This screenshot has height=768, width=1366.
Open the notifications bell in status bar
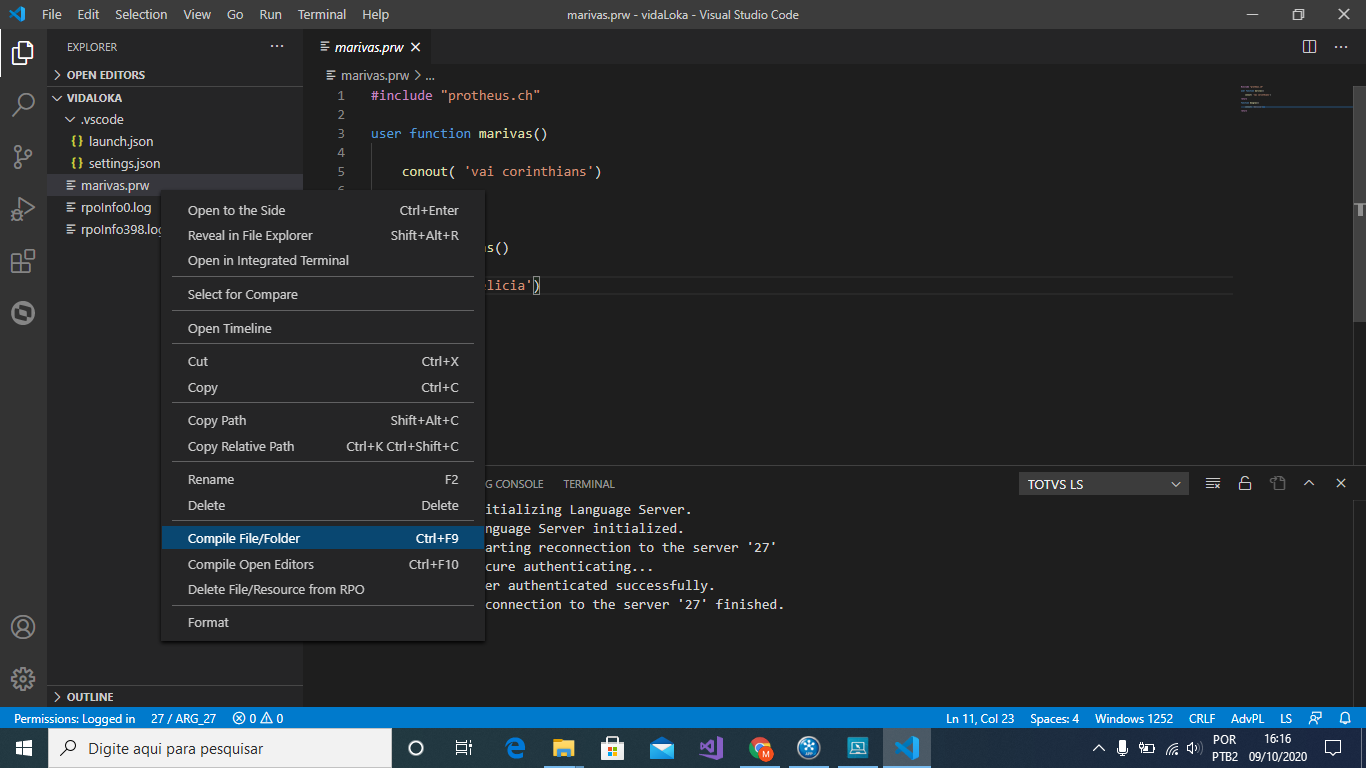tap(1344, 718)
